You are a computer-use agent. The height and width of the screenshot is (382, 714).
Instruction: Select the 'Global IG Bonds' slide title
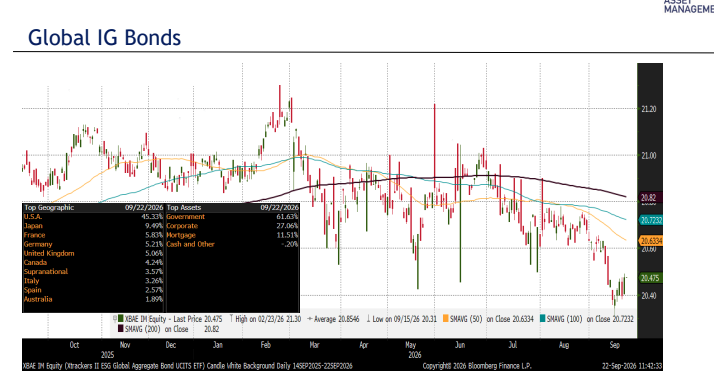[104, 37]
